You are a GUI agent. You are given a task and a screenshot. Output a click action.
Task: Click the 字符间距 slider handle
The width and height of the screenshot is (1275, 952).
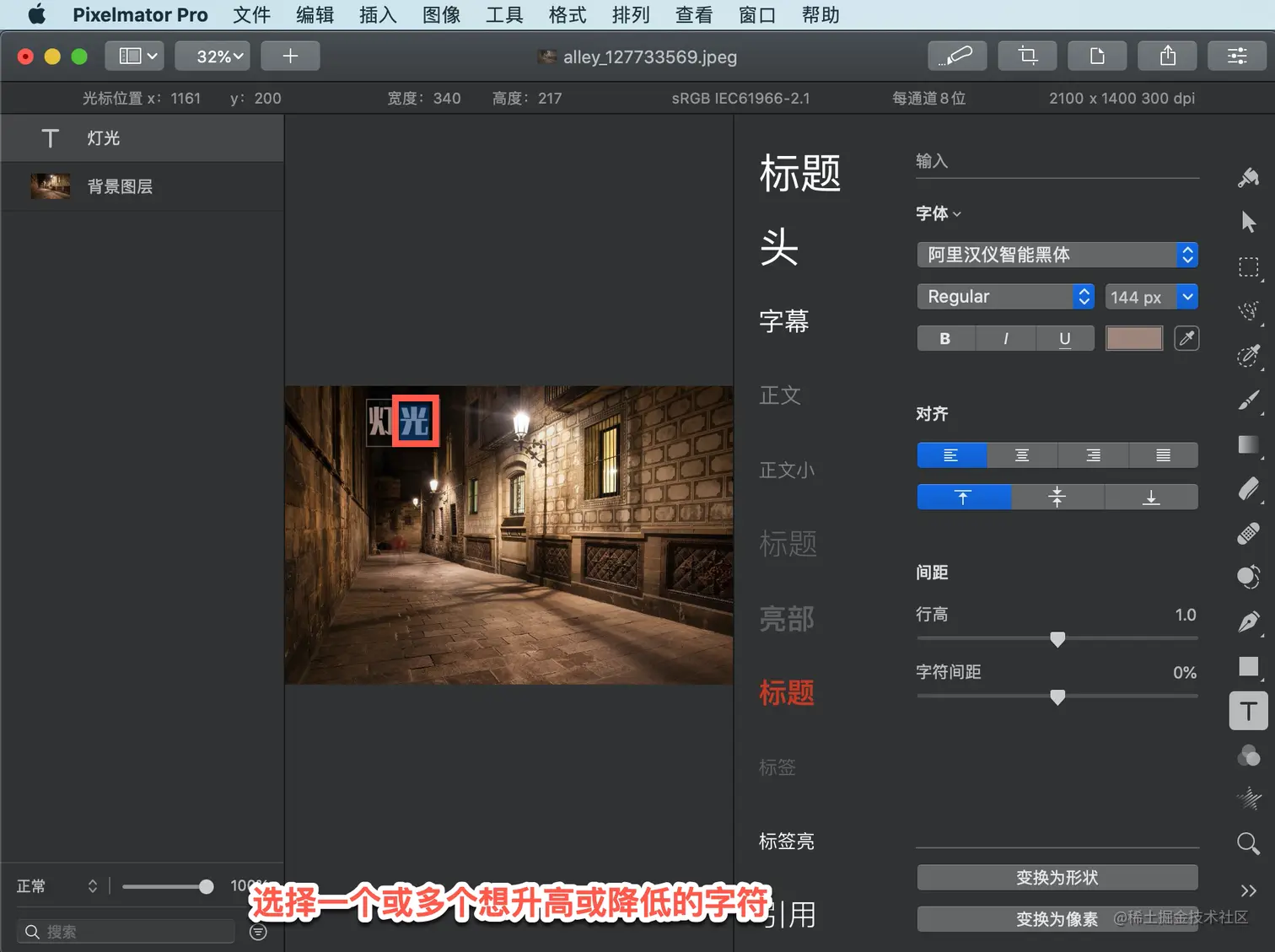pos(1057,697)
